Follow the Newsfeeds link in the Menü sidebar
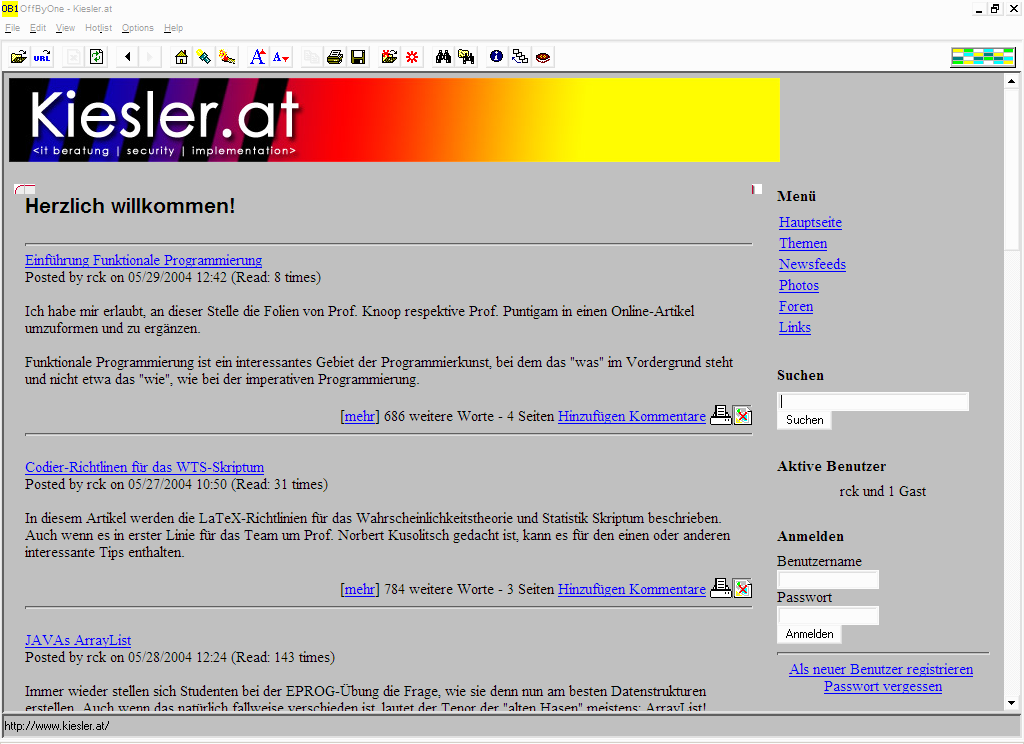The width and height of the screenshot is (1024, 744). [812, 264]
